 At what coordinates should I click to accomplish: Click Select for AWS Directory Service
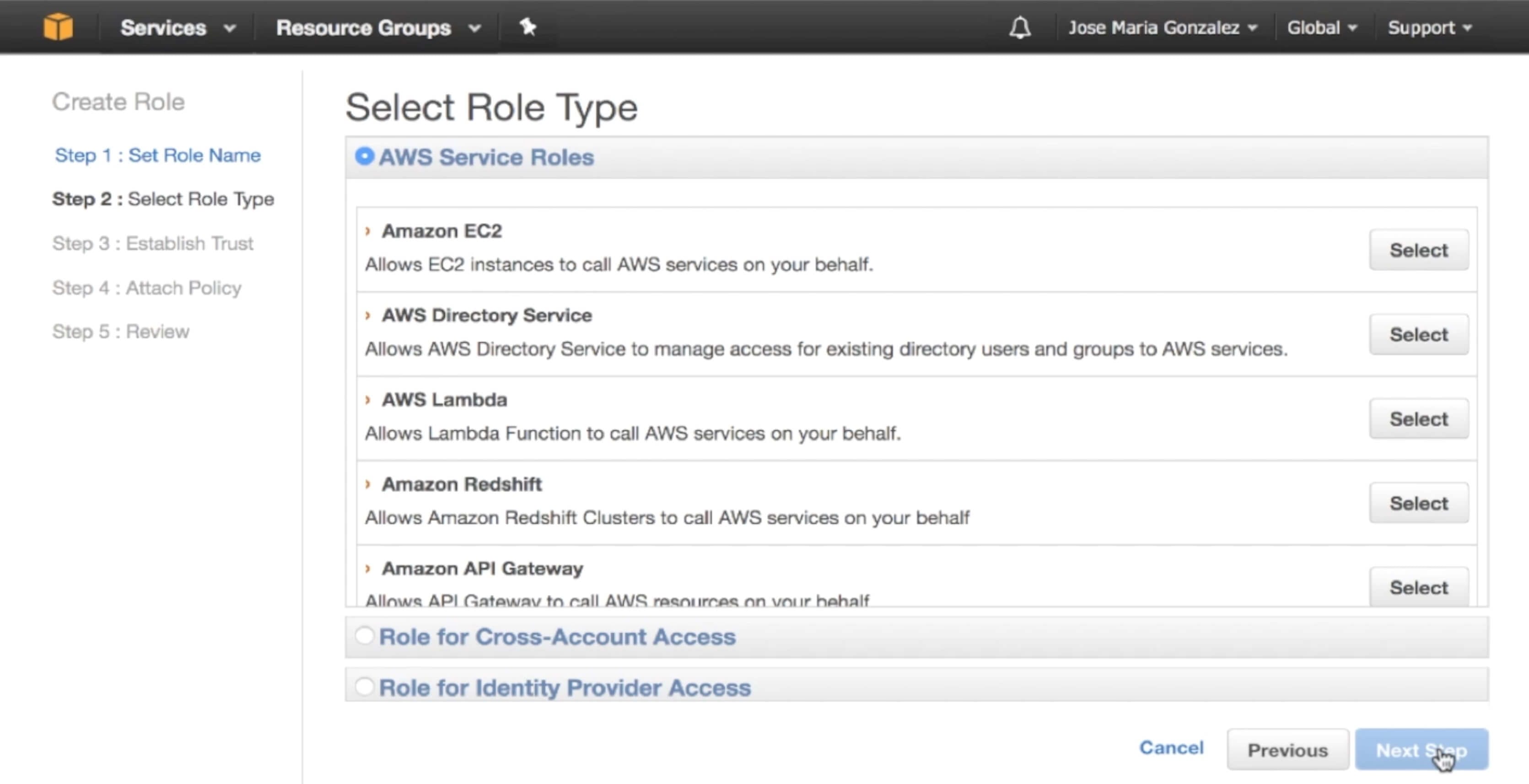pos(1419,334)
